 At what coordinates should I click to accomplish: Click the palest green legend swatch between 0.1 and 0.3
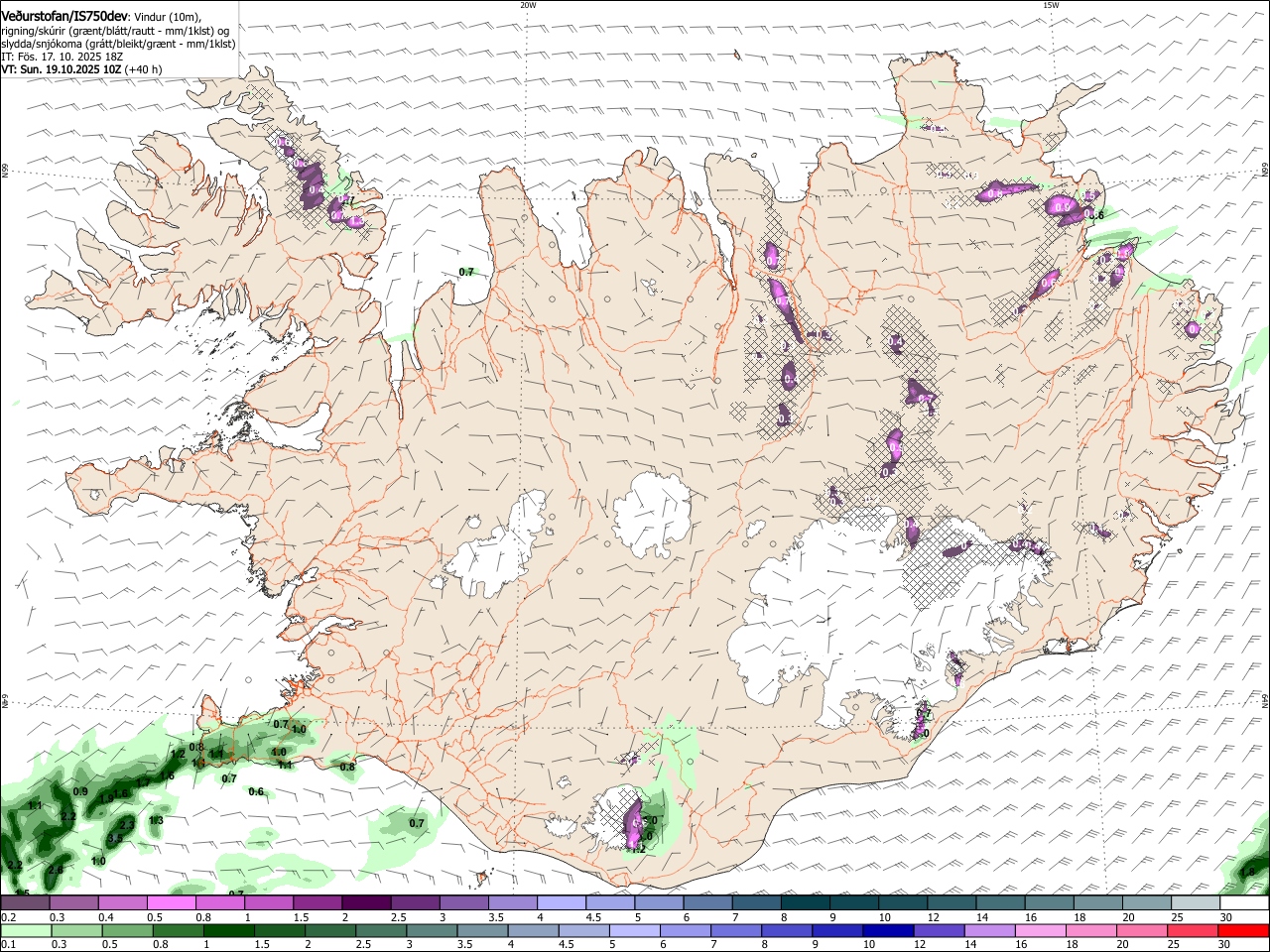pyautogui.click(x=26, y=930)
